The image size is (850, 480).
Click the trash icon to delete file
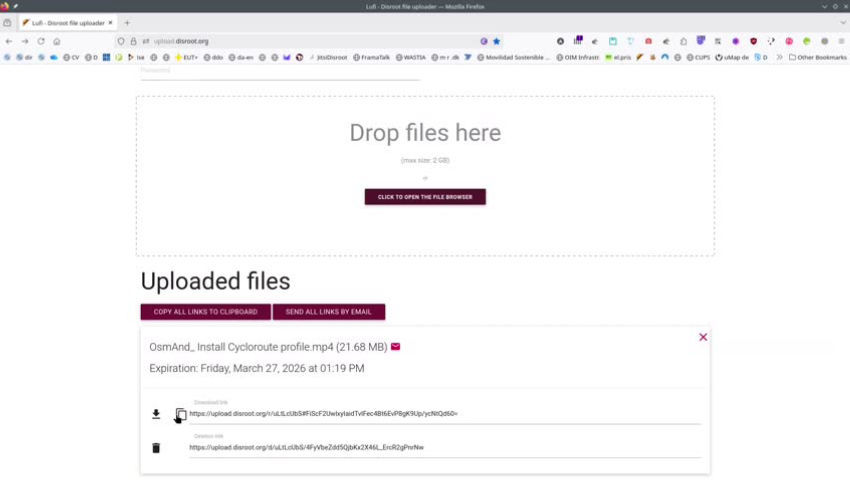coord(156,447)
